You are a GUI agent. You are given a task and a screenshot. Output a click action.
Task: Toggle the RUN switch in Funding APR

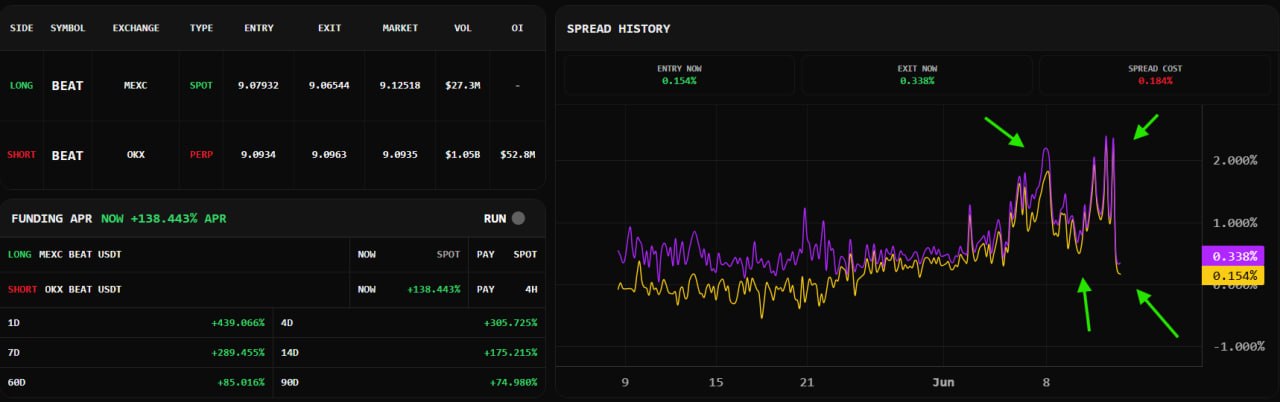517,218
